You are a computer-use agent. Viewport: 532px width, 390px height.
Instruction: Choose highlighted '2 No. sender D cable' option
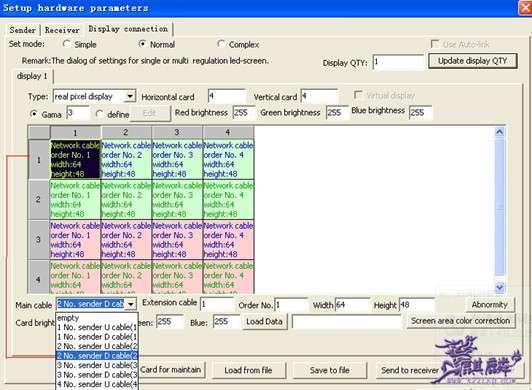pos(97,356)
